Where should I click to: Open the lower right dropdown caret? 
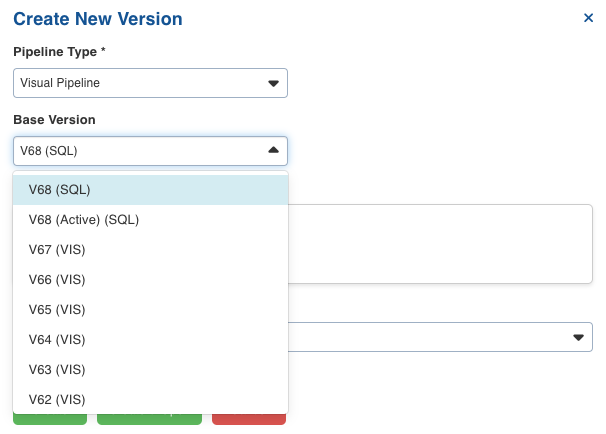[x=578, y=337]
